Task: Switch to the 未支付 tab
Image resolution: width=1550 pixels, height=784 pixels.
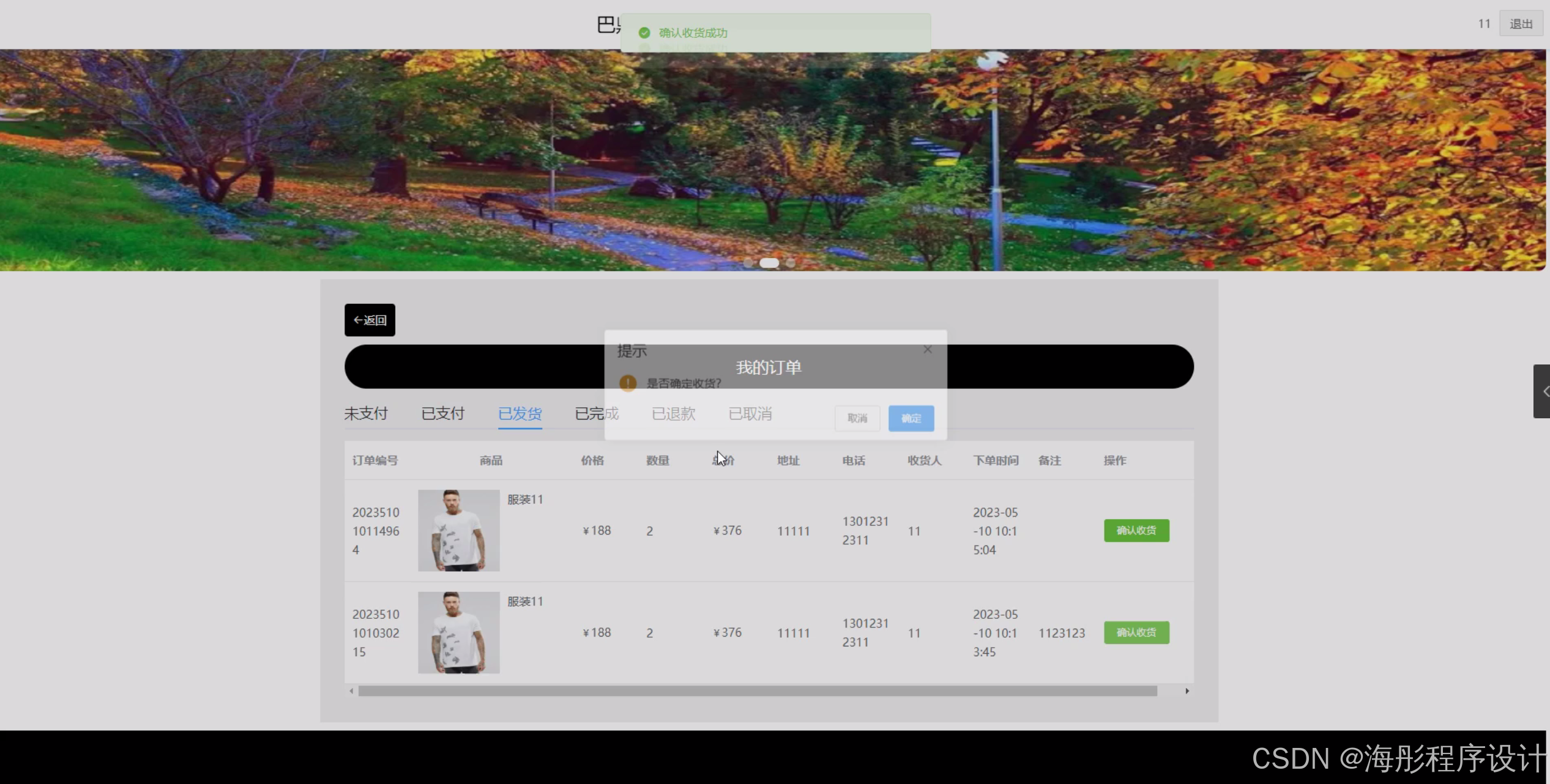Action: 365,413
